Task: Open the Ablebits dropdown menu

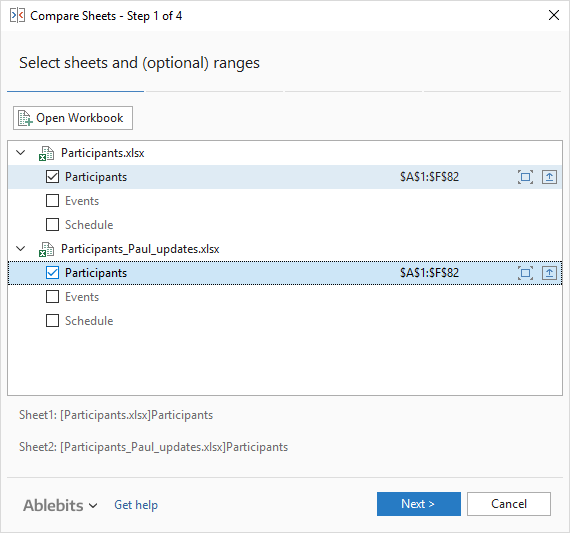Action: [60, 505]
